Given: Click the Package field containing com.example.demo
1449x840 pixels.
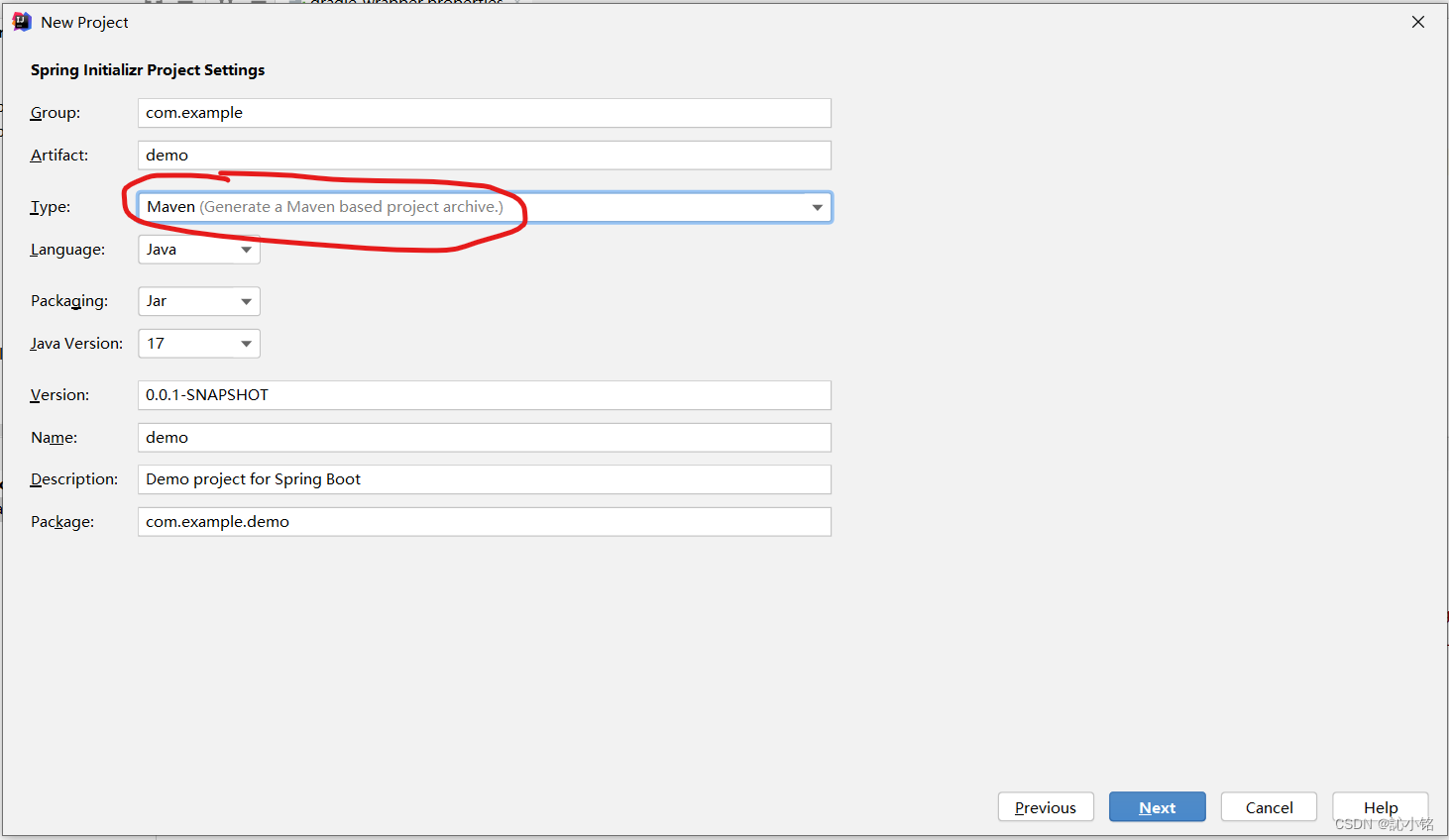Looking at the screenshot, I should (x=484, y=522).
